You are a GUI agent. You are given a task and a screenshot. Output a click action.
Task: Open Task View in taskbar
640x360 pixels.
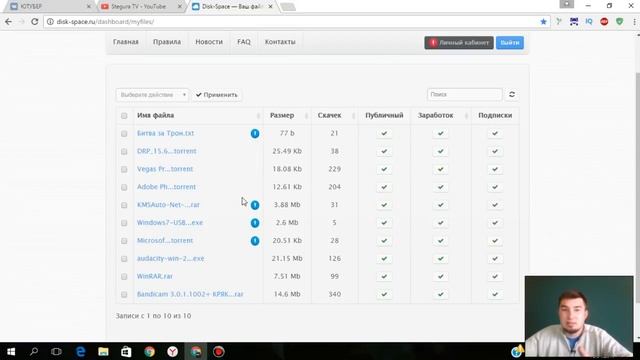click(x=56, y=351)
